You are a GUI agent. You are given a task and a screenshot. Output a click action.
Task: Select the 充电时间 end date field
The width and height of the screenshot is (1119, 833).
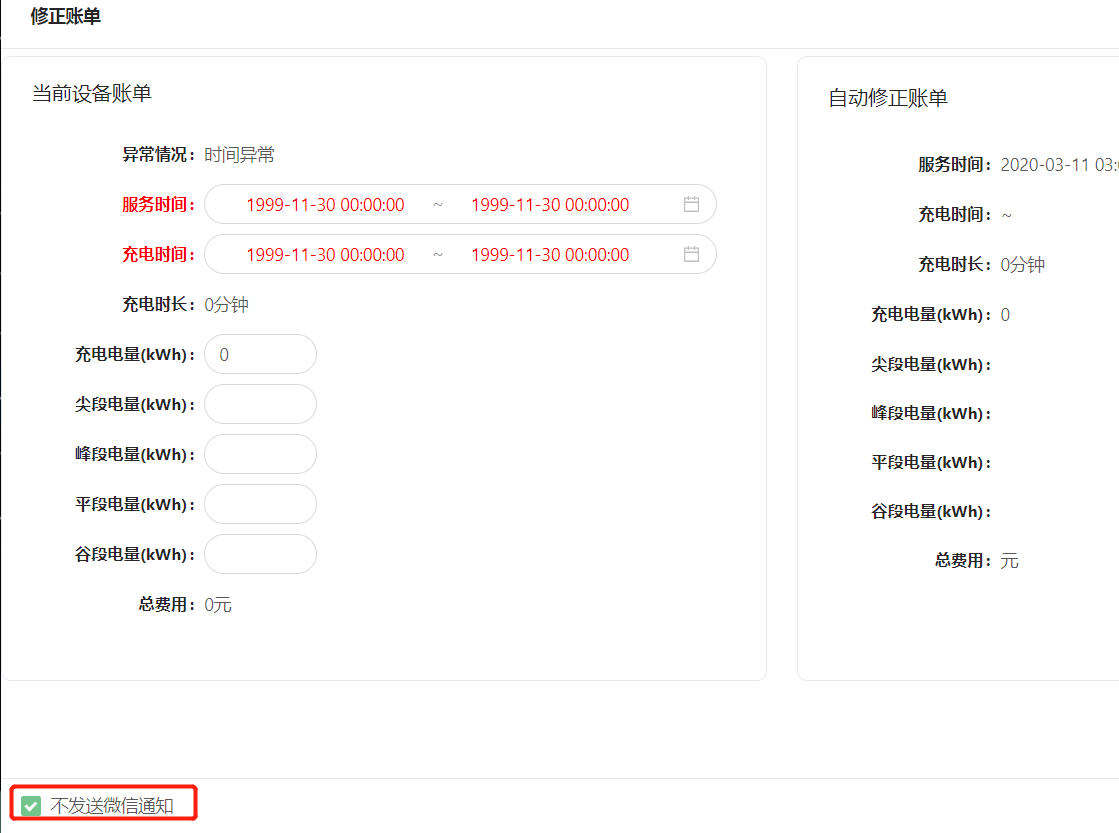(550, 255)
